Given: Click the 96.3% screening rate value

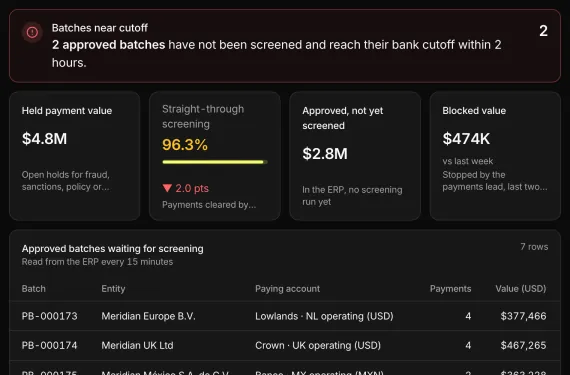Looking at the screenshot, I should click(185, 145).
